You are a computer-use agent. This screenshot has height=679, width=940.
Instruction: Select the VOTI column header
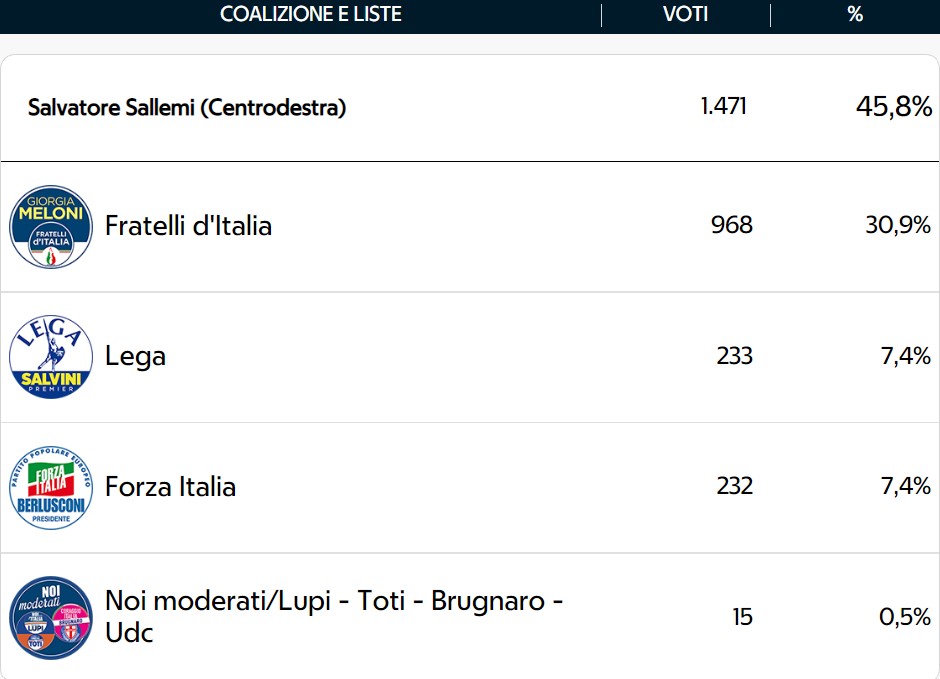coord(685,14)
